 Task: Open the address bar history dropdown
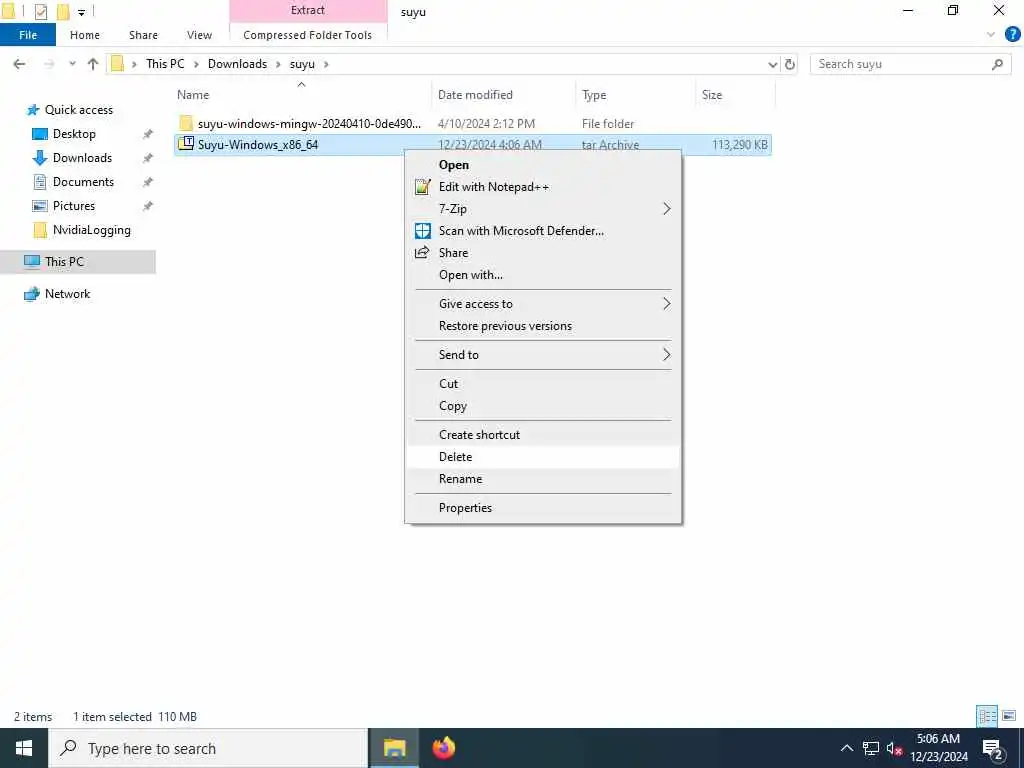coord(773,64)
